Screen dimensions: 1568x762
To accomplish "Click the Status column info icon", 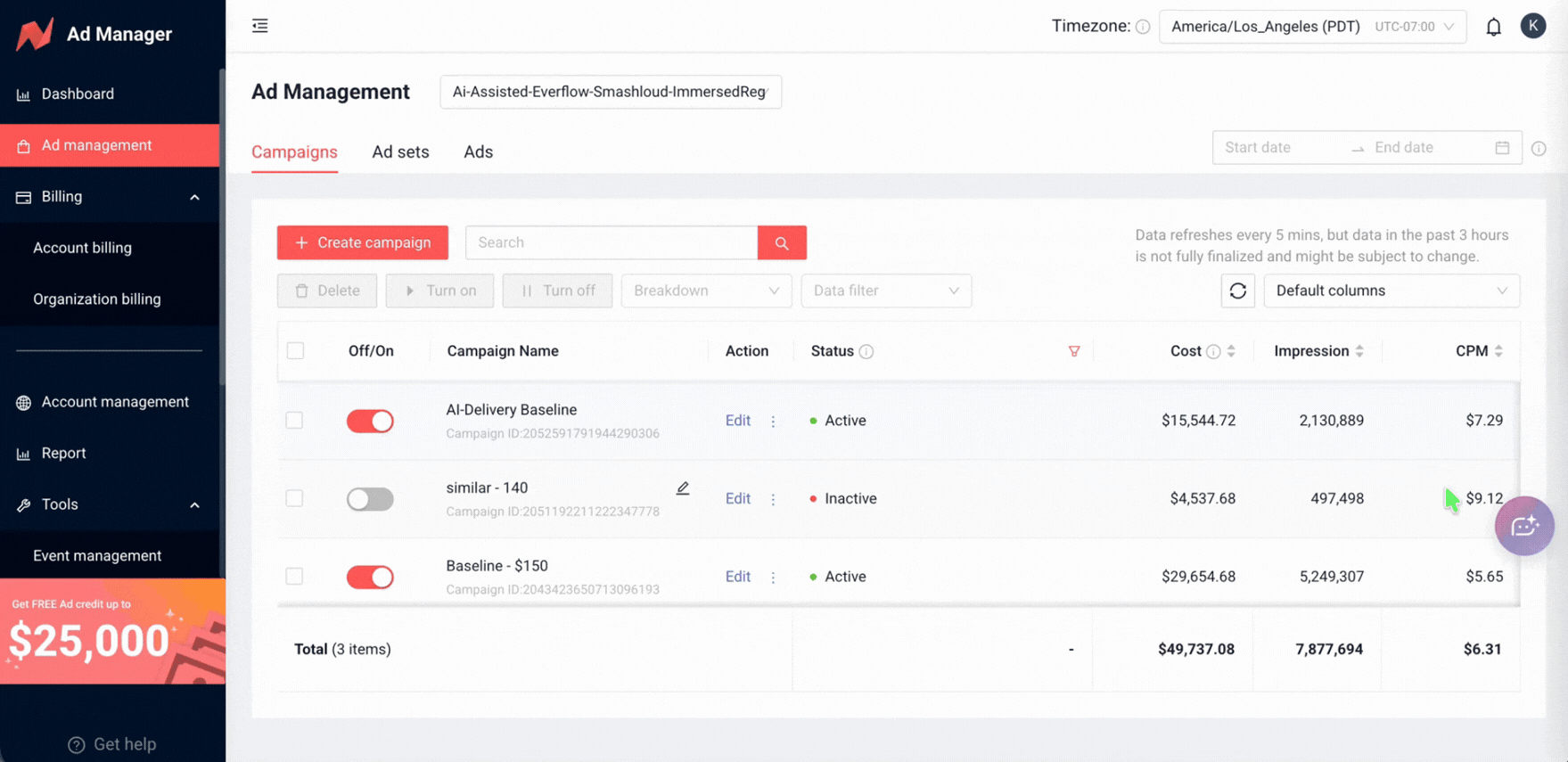I will pos(866,352).
